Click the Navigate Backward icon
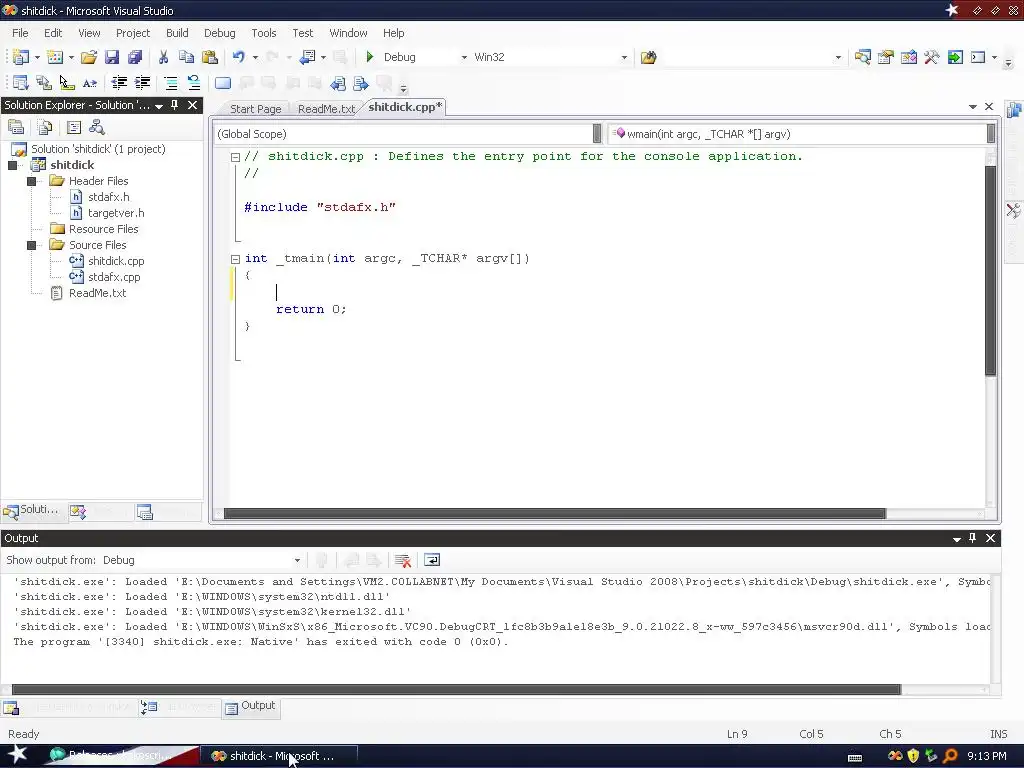This screenshot has height=768, width=1024. 307,57
